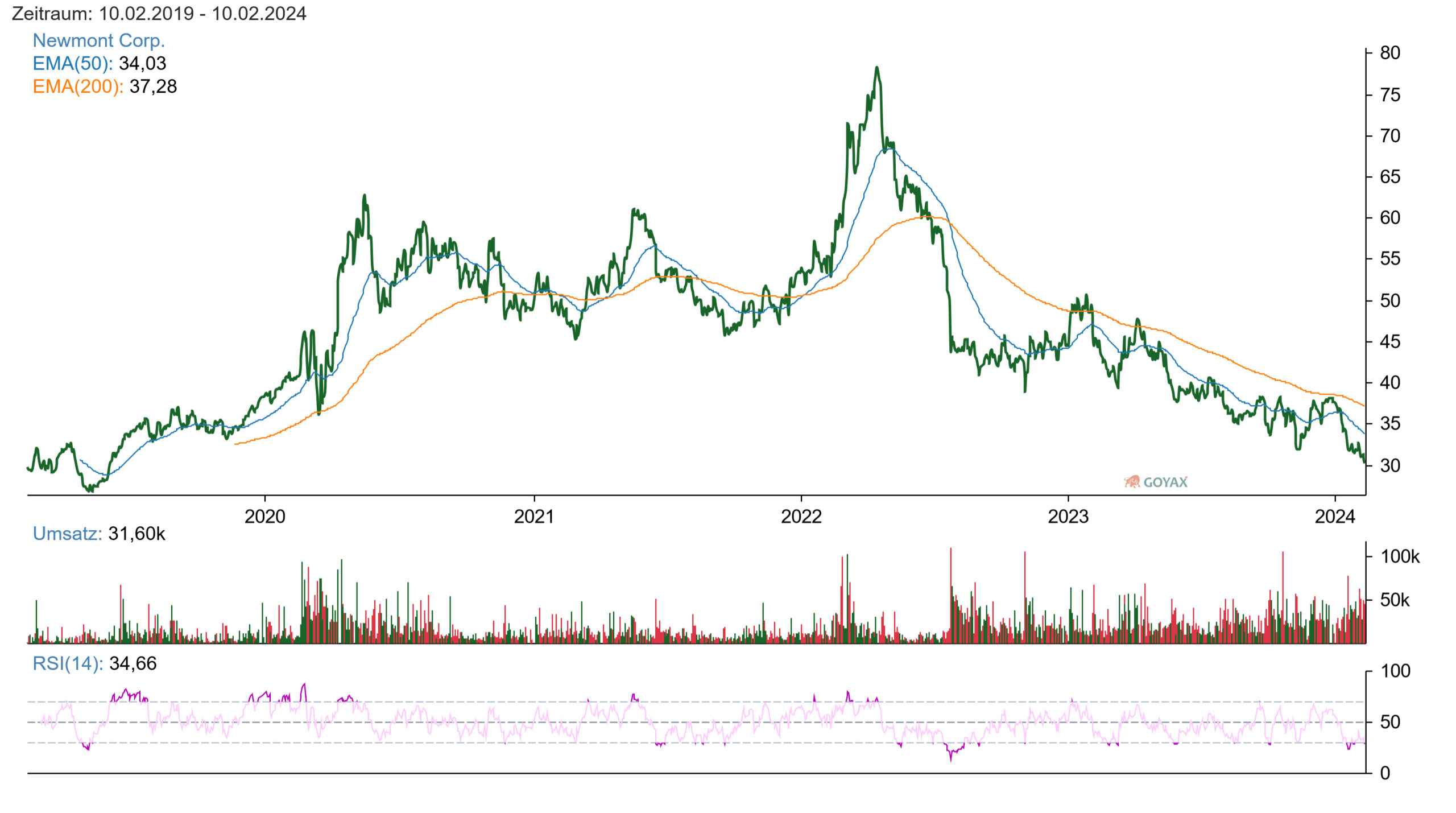Image resolution: width=1456 pixels, height=813 pixels.
Task: Click the tallest volume bar in mid-2022
Action: pos(950,595)
